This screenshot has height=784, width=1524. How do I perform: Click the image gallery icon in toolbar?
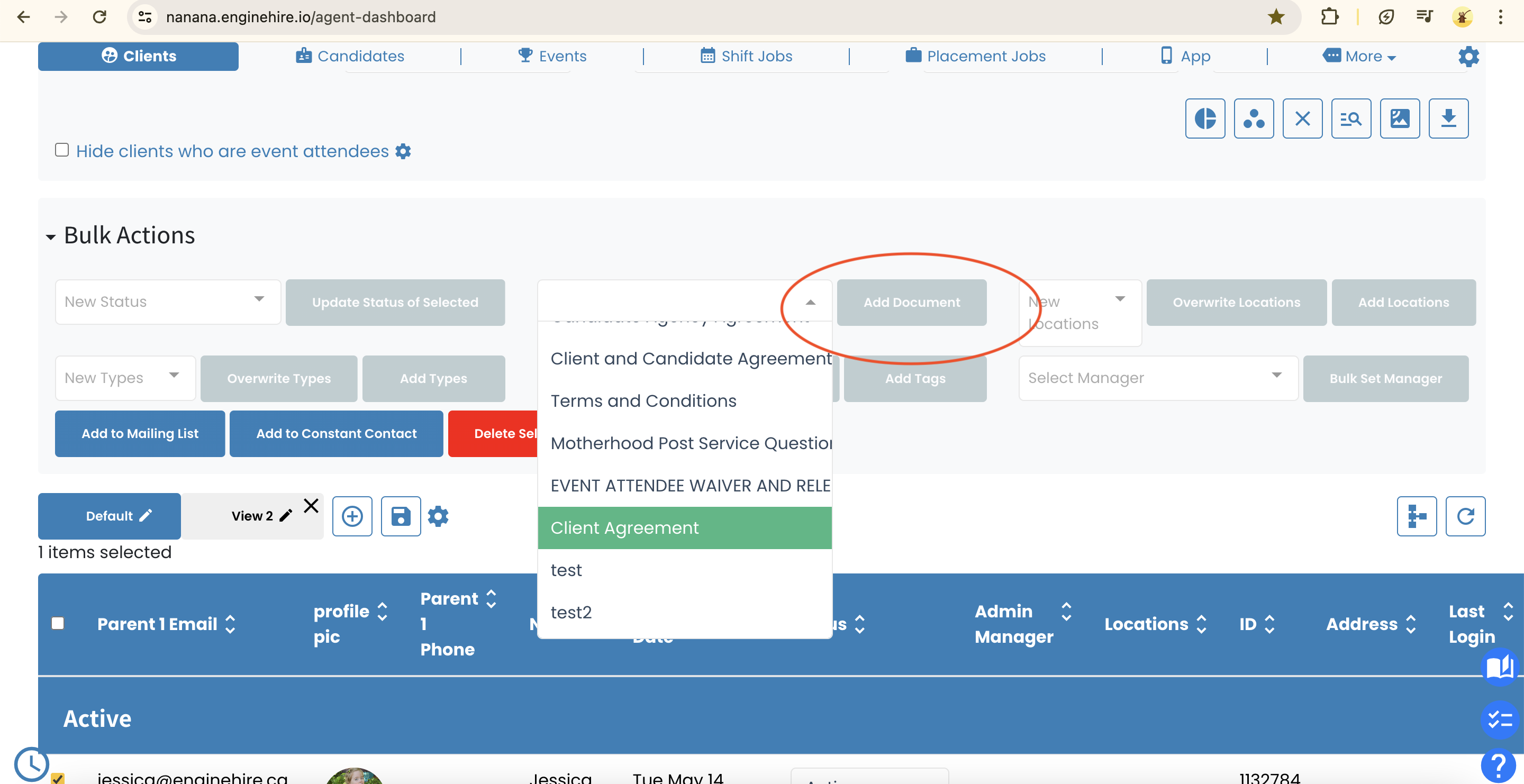pyautogui.click(x=1400, y=118)
